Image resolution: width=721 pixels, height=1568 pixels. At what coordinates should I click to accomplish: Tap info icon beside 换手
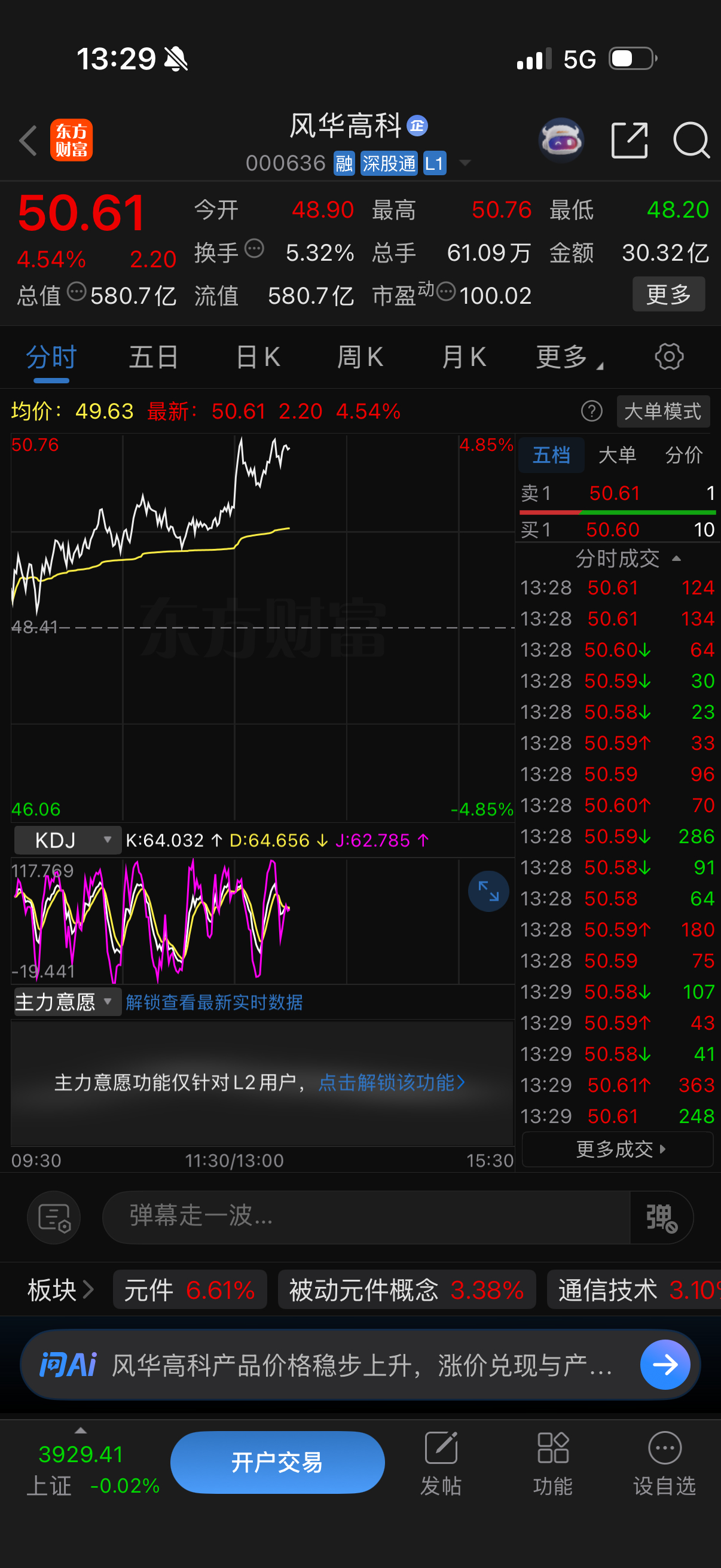click(253, 248)
